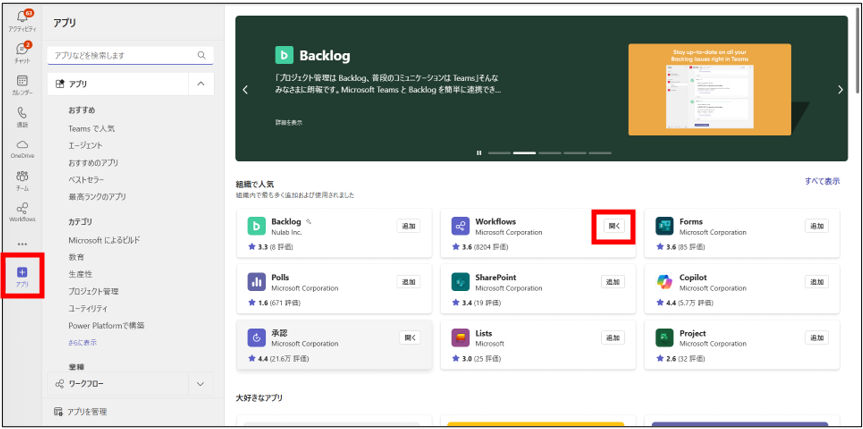Select 生産性 category
The width and height of the screenshot is (863, 429).
[80, 274]
